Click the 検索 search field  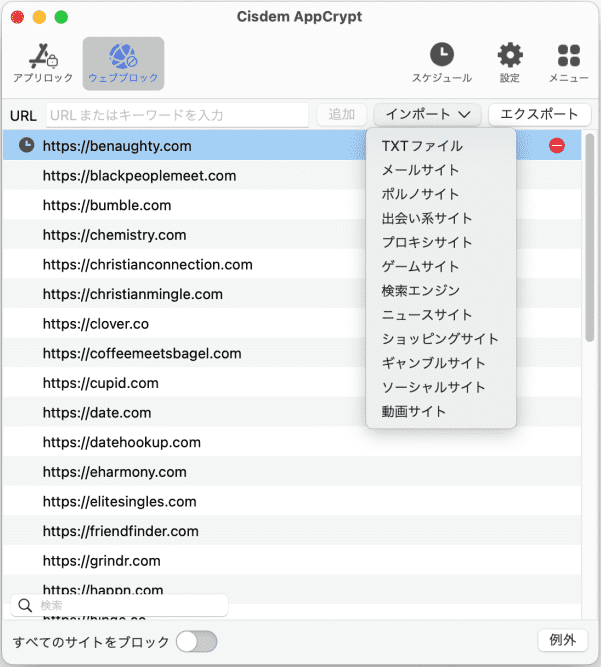(119, 605)
